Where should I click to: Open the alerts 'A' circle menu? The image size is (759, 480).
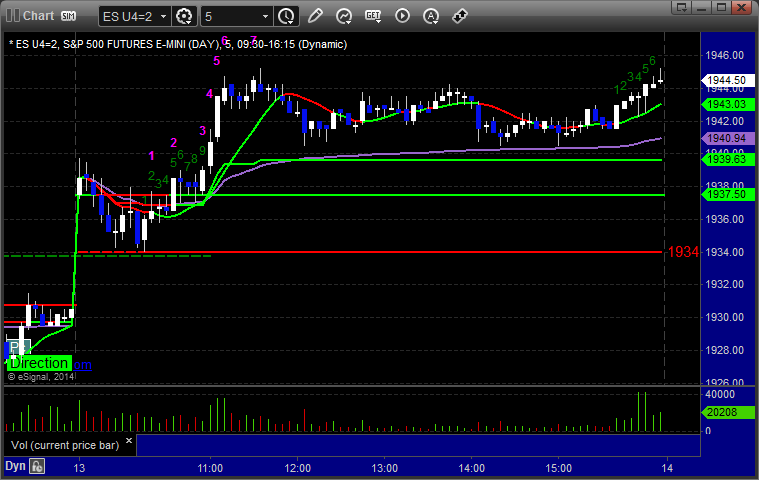pyautogui.click(x=431, y=16)
